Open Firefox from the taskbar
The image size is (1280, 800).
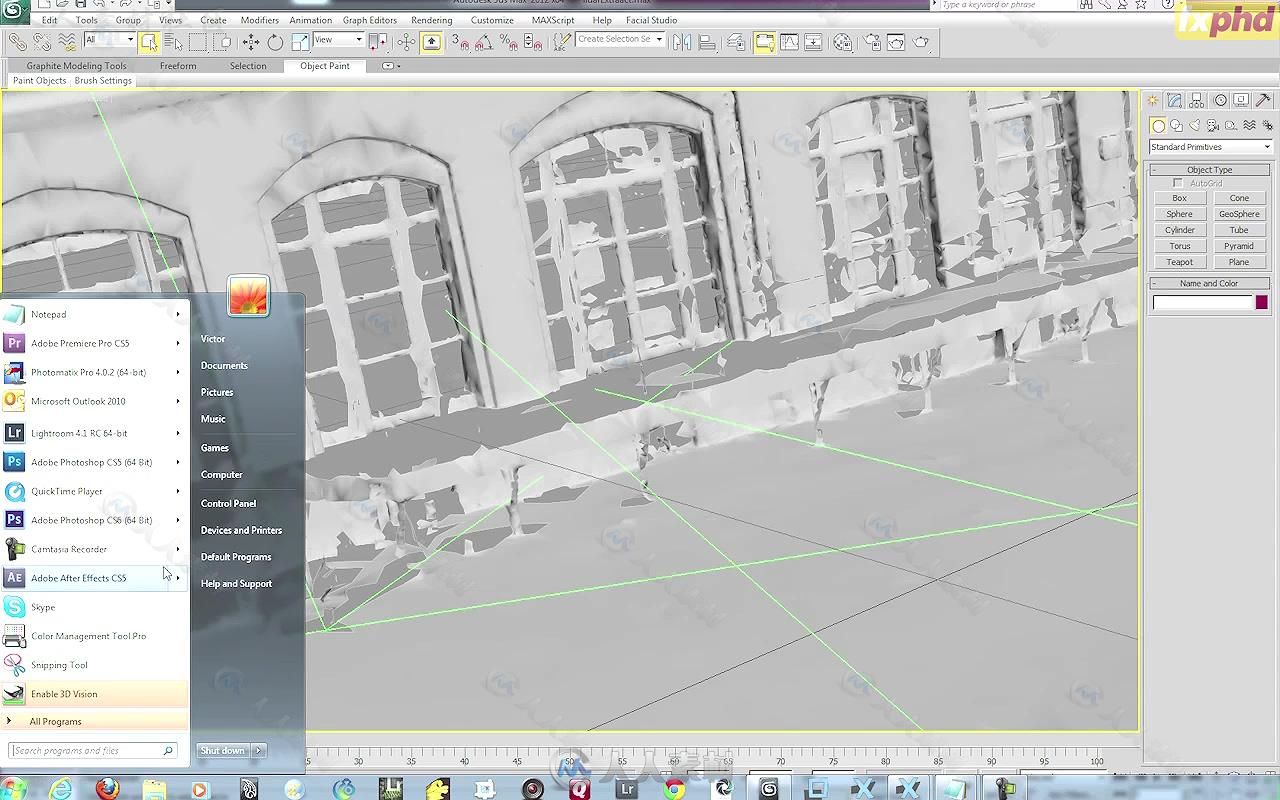click(108, 789)
